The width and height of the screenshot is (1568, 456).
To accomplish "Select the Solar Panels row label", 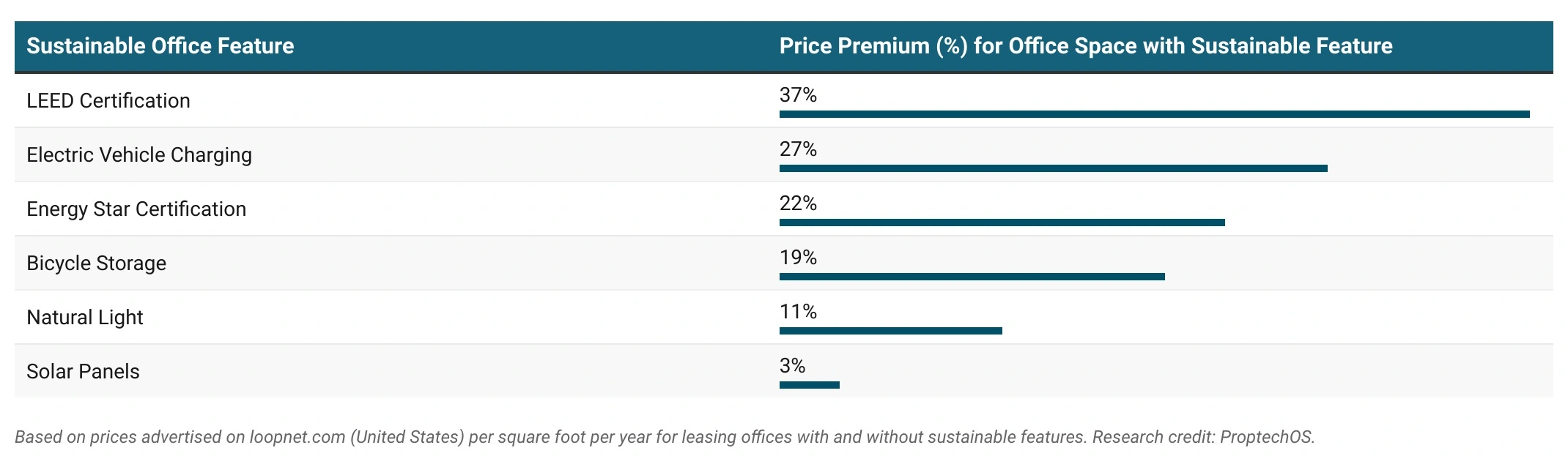I will [x=83, y=372].
